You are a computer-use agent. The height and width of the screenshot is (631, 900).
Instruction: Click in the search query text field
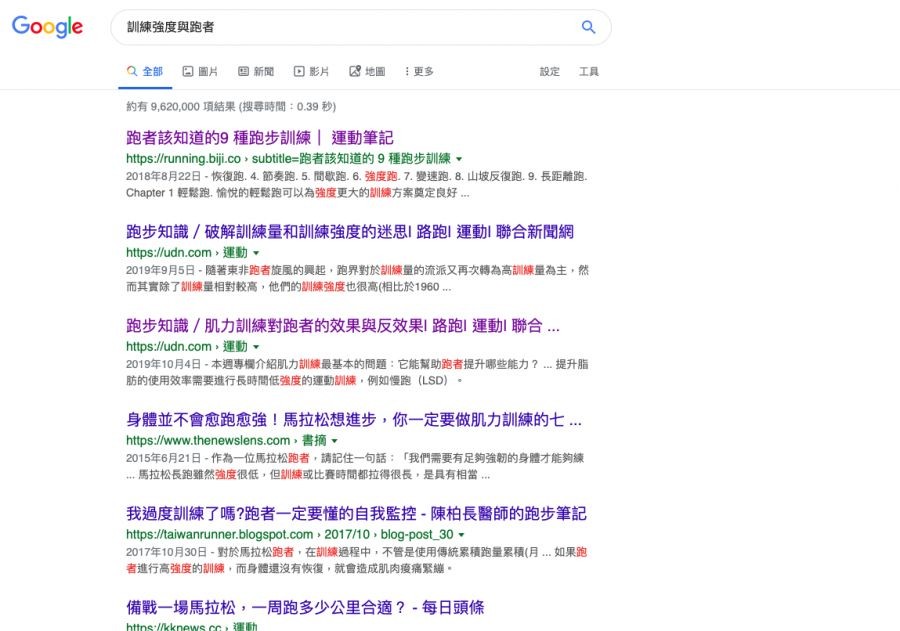(340, 27)
